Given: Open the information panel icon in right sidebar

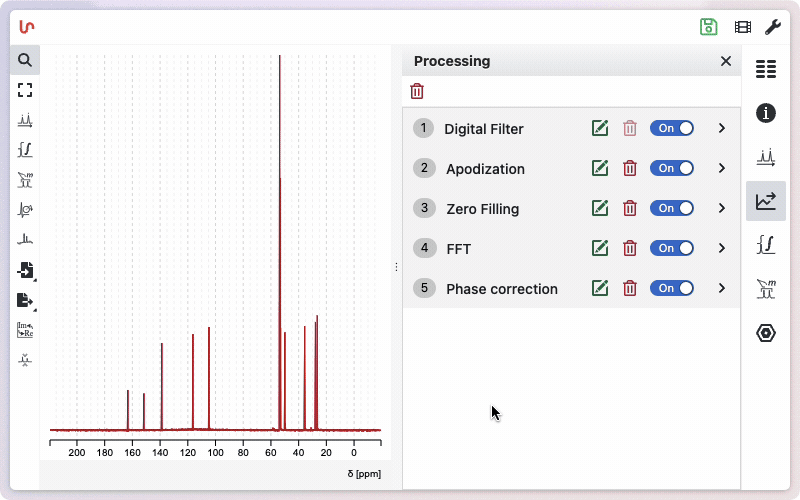Looking at the screenshot, I should coord(766,113).
